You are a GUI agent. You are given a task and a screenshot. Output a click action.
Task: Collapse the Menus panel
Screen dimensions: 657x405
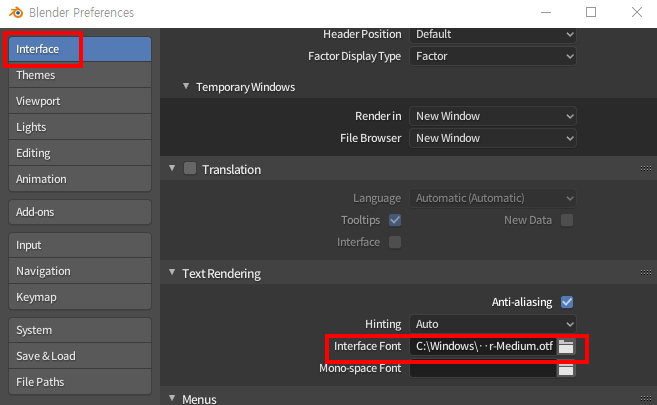point(172,398)
